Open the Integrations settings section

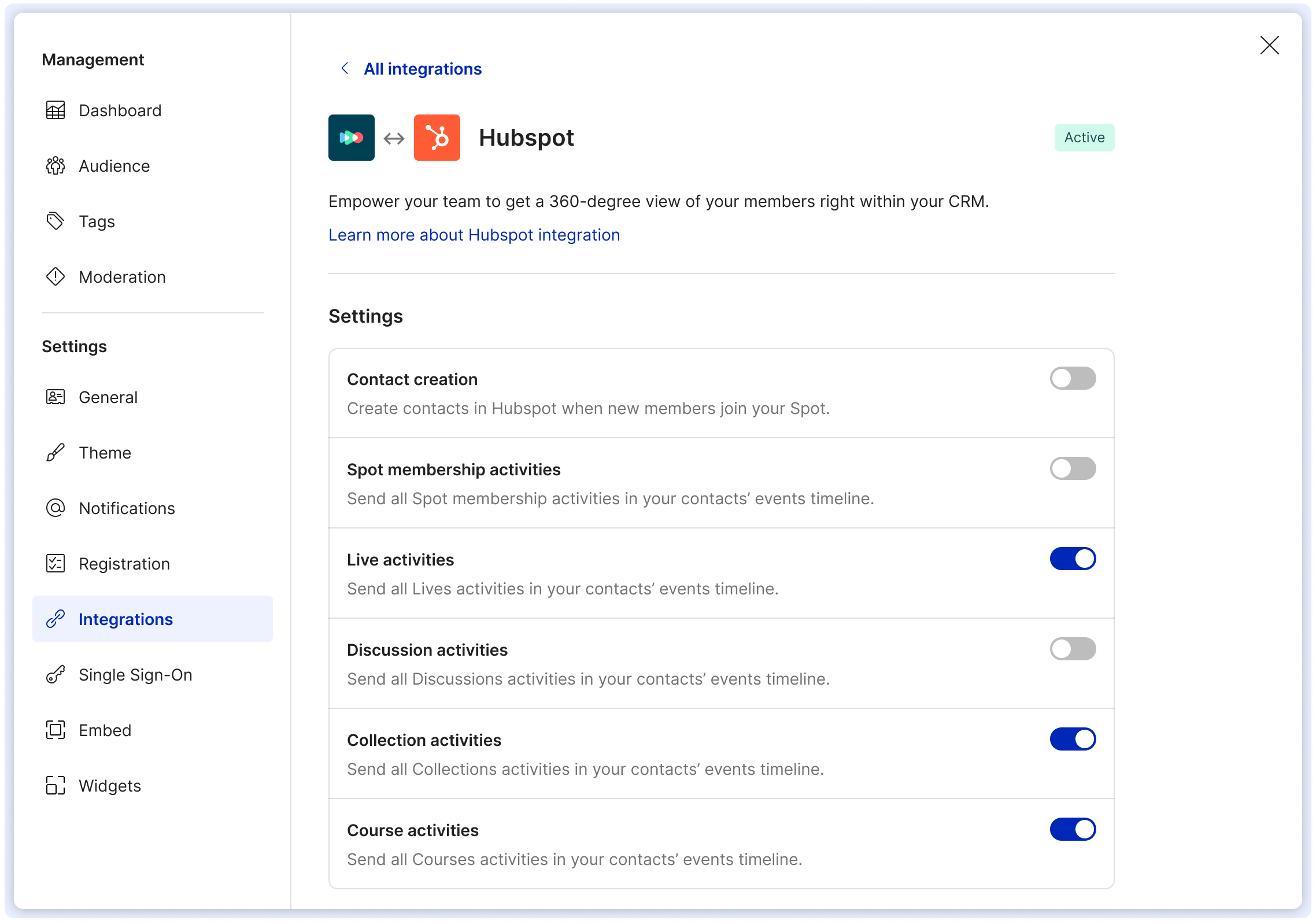(125, 619)
